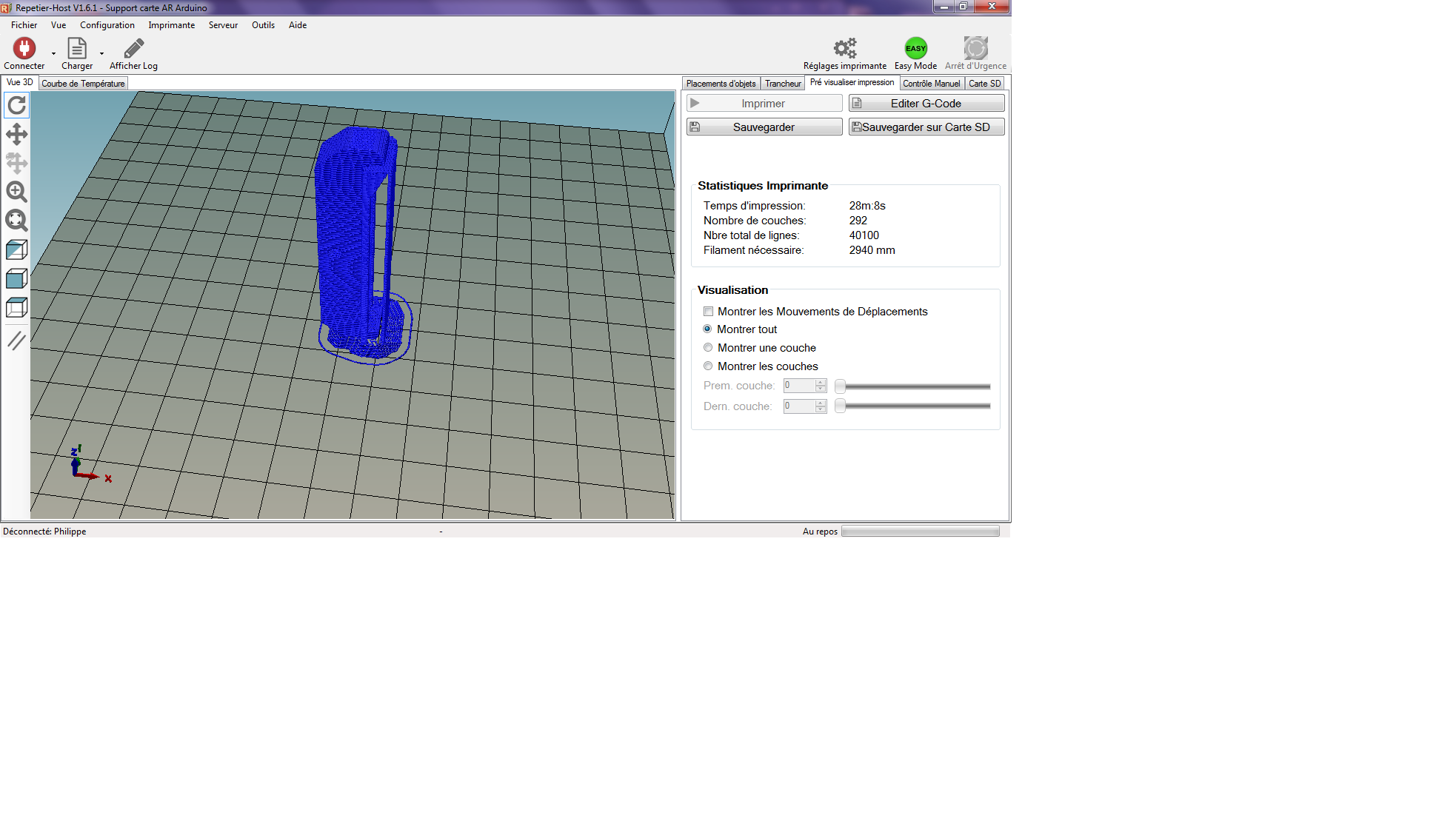Click Sauvegarder sur Carte SD button

926,127
